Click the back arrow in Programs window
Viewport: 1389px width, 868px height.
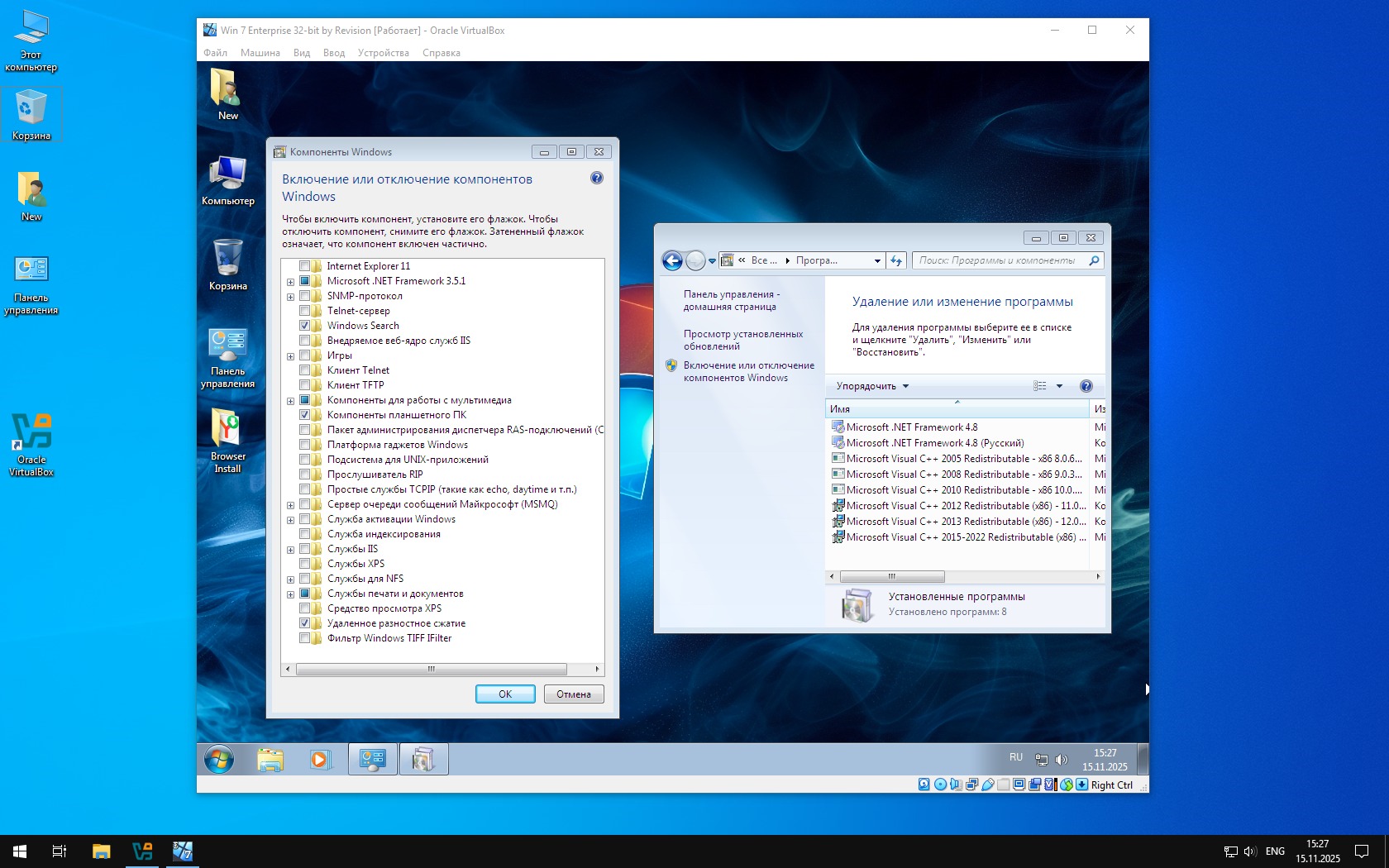pyautogui.click(x=673, y=261)
